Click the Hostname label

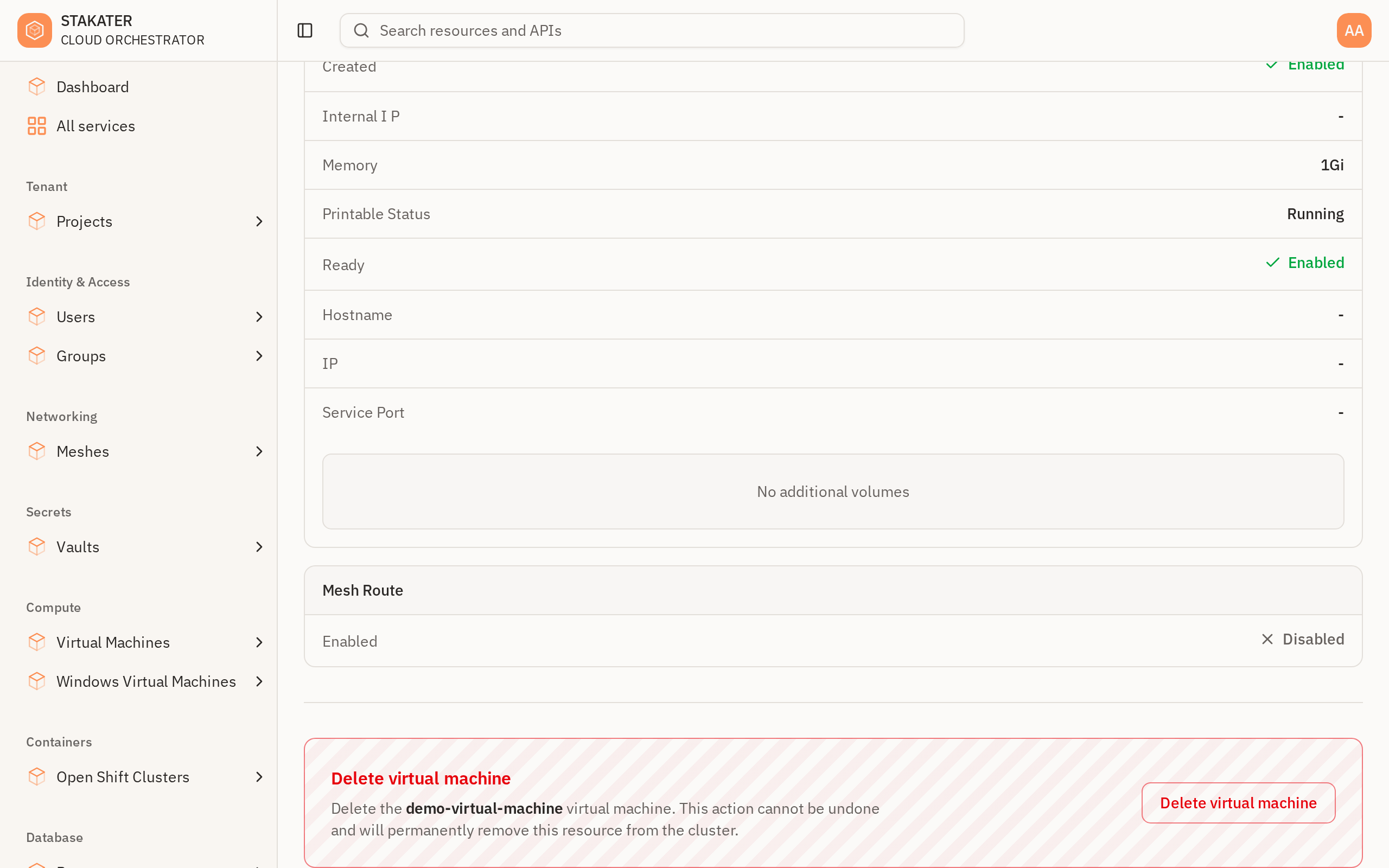tap(357, 315)
